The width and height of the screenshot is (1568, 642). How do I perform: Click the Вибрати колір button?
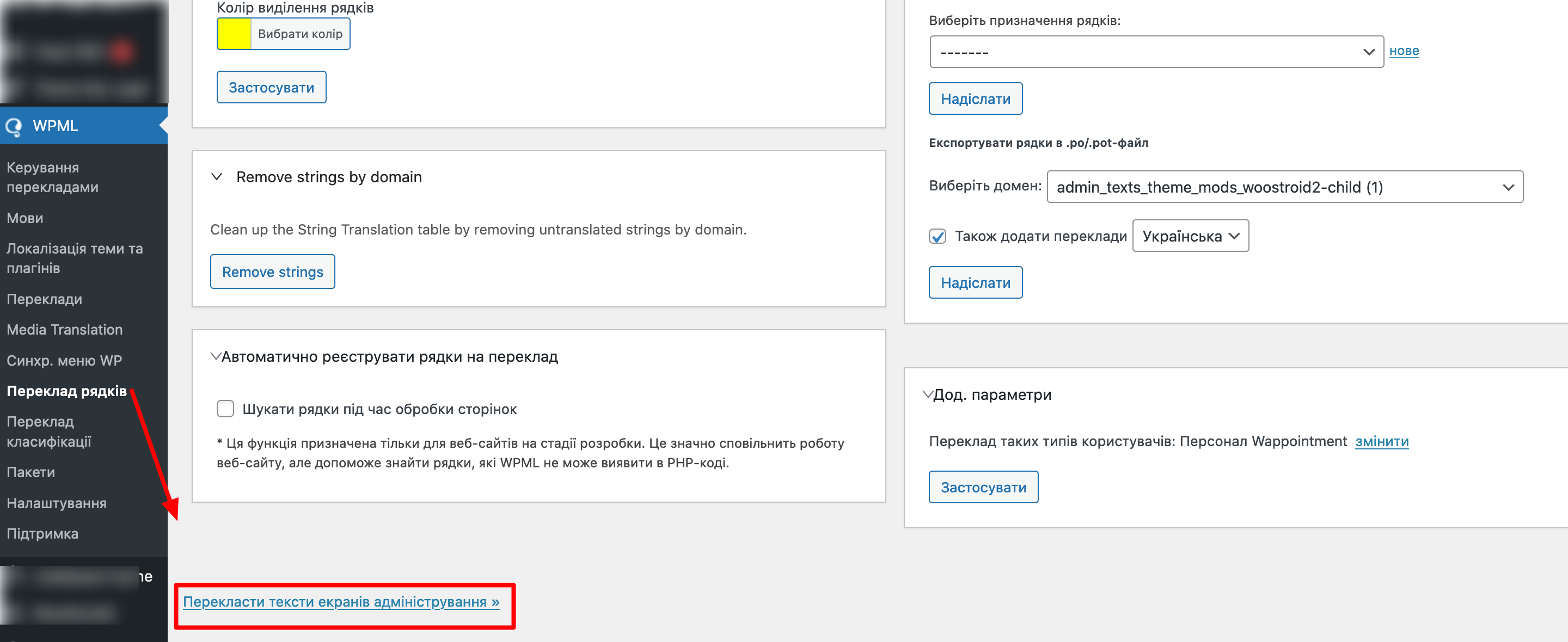tap(300, 34)
